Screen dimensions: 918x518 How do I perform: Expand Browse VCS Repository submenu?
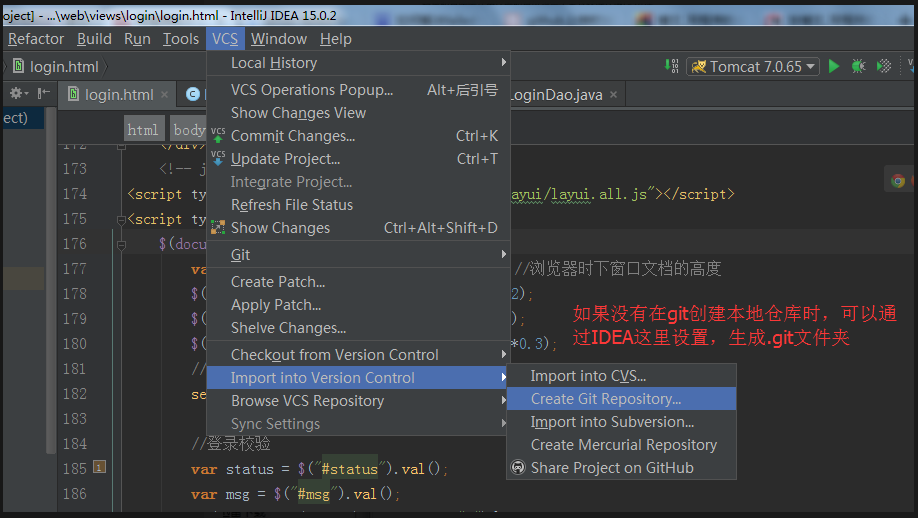coord(358,401)
